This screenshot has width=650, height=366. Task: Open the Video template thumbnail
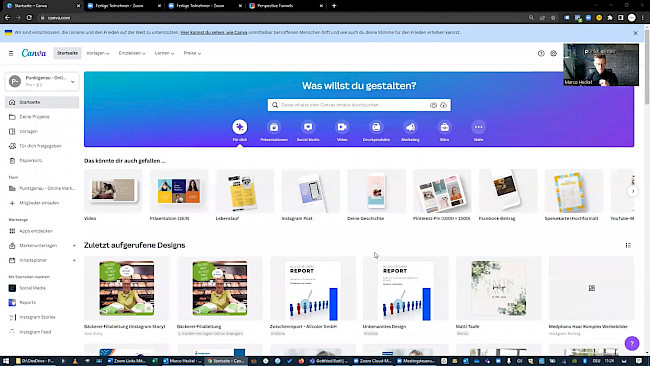113,191
